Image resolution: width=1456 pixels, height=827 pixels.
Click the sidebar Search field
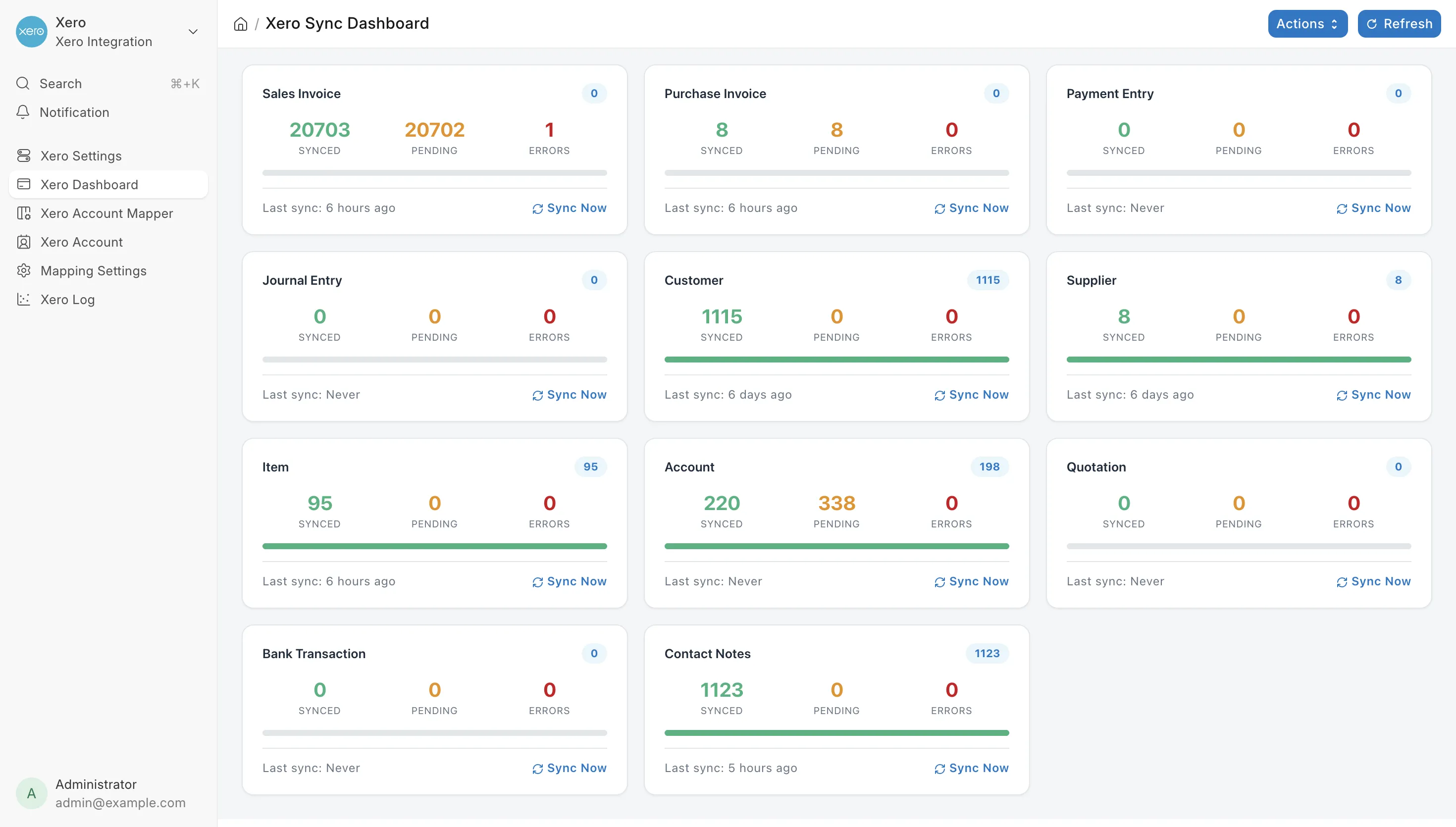click(x=108, y=84)
